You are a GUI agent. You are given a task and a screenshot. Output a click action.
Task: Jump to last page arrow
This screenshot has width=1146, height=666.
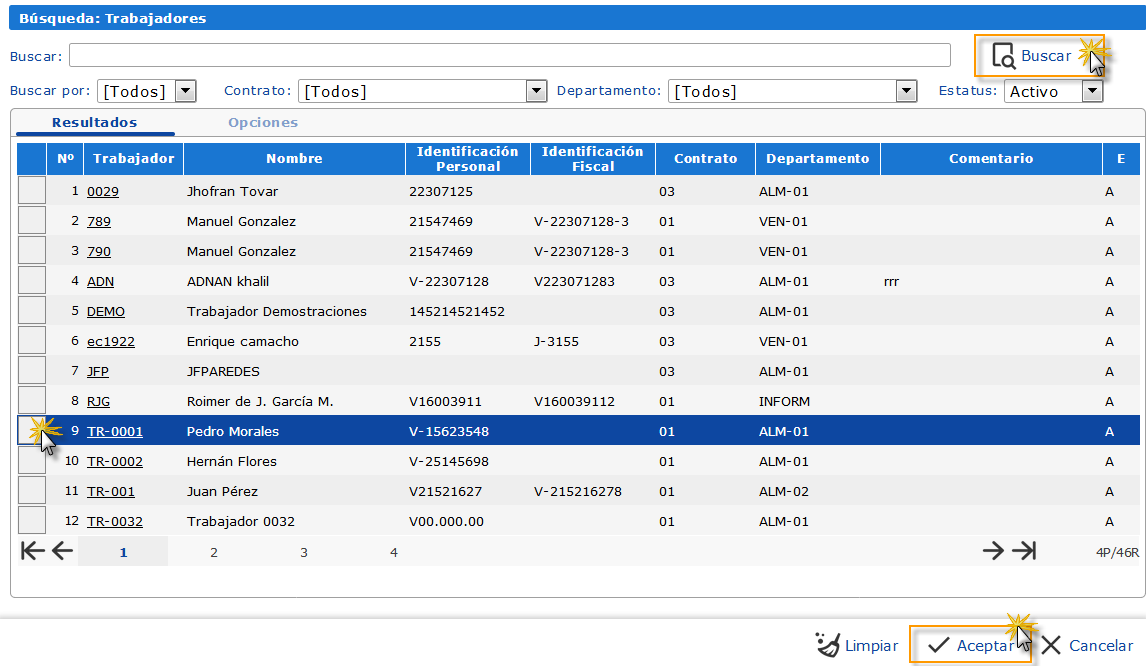pos(1024,551)
